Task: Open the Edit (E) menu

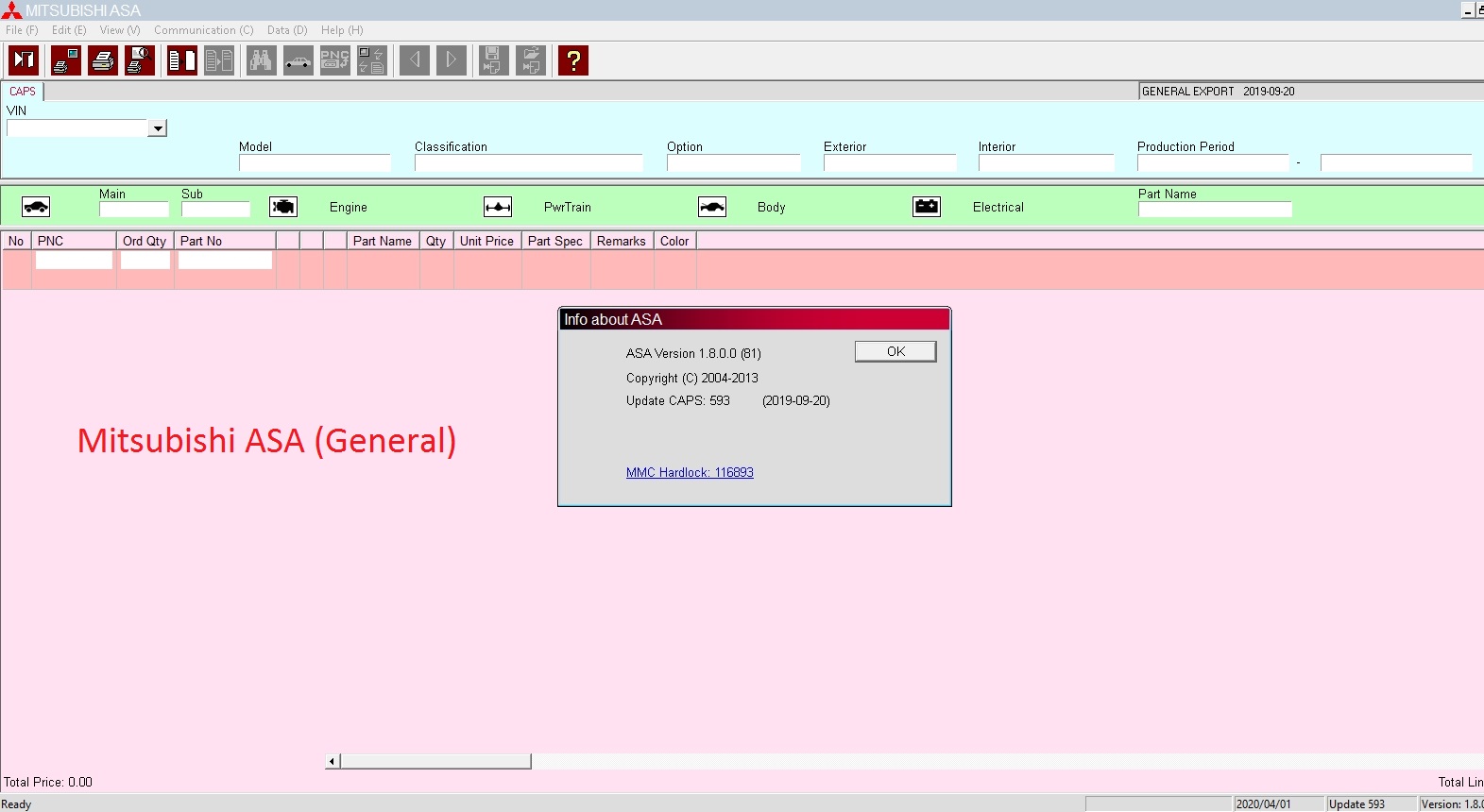Action: pos(69,30)
